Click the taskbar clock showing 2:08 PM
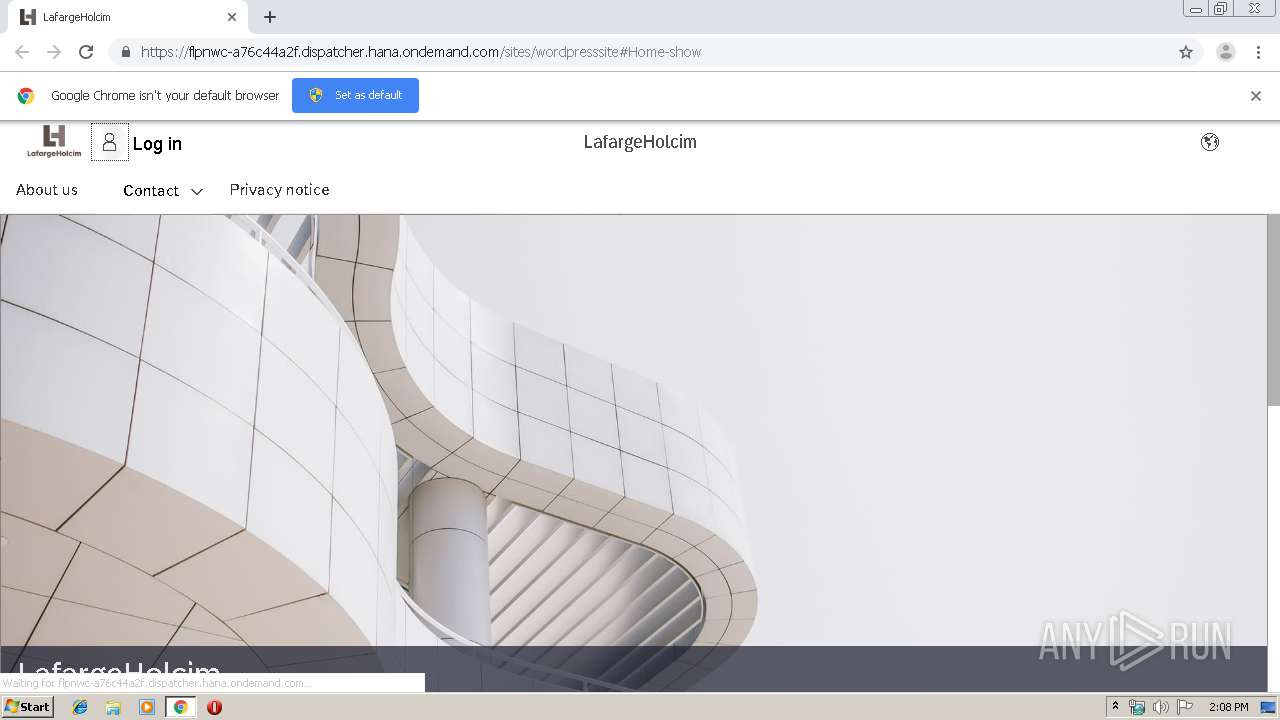1280x720 pixels. pyautogui.click(x=1228, y=707)
